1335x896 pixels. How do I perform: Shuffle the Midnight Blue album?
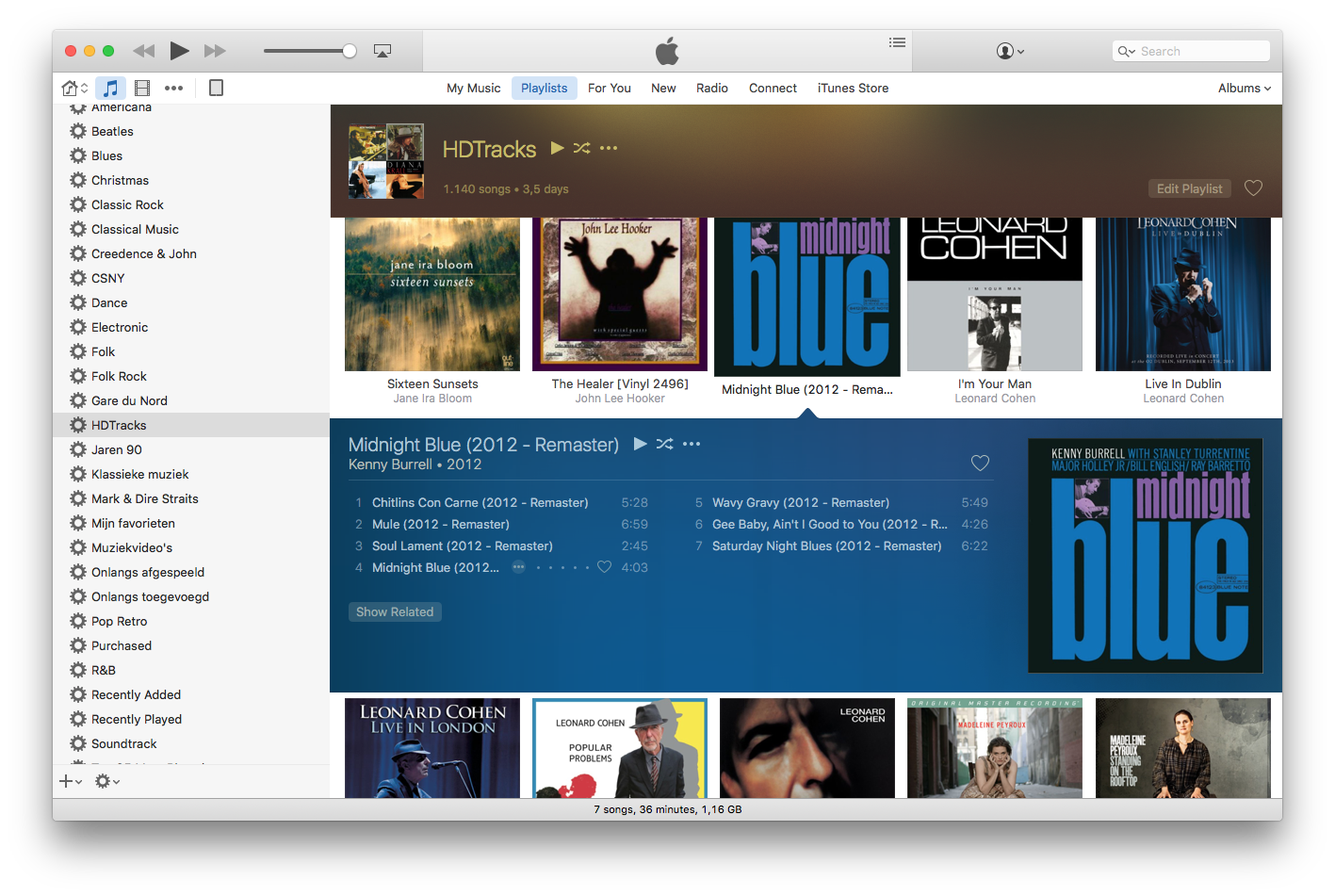(x=665, y=444)
